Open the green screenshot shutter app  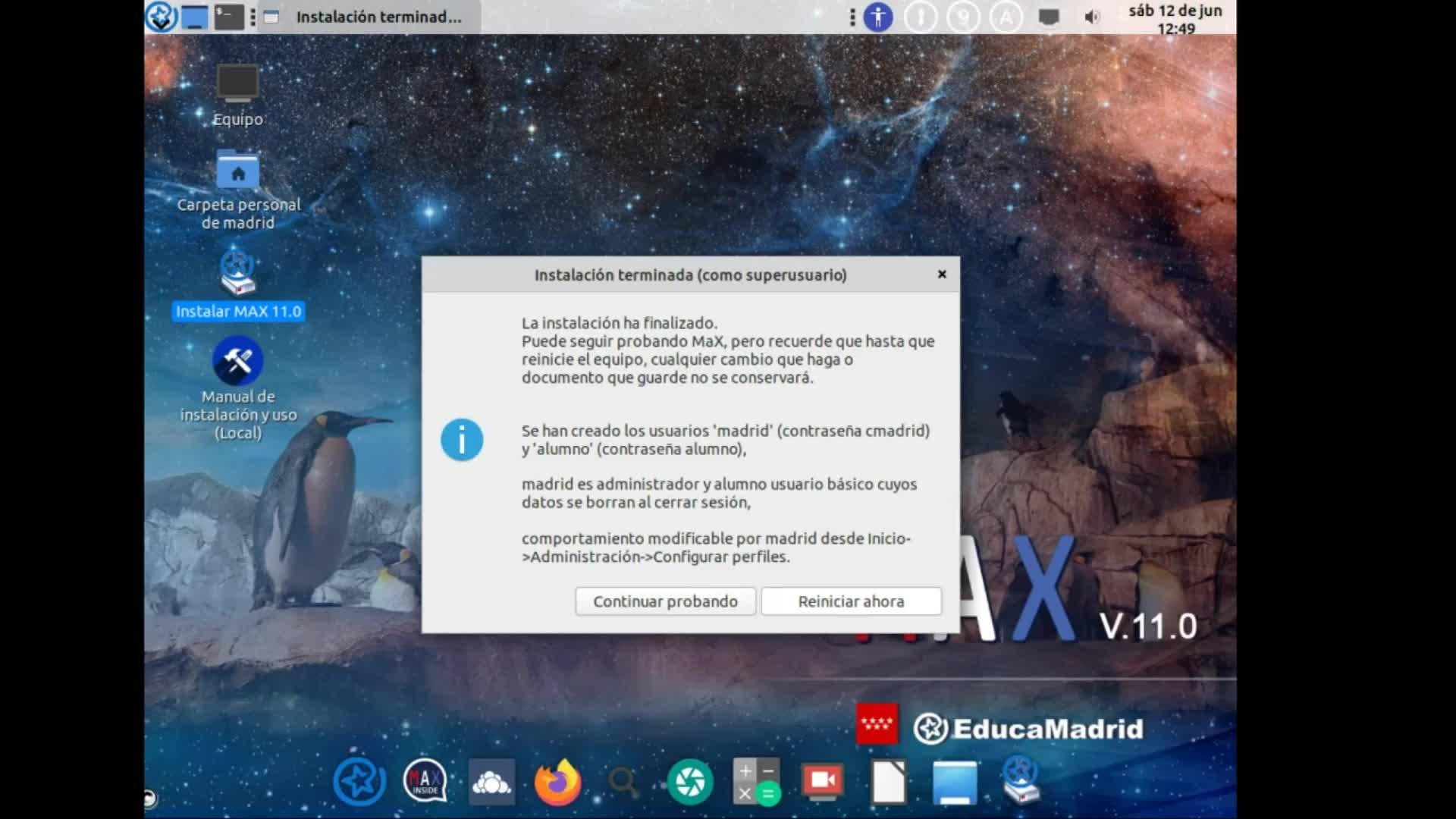(690, 782)
